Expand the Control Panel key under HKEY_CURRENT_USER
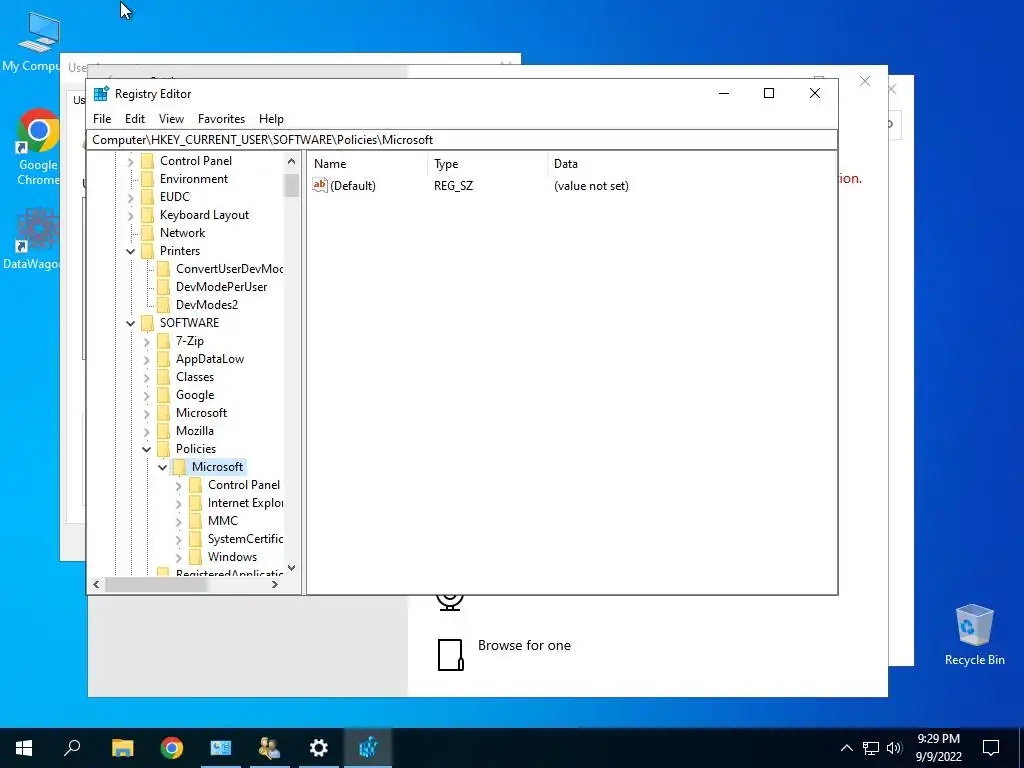The image size is (1024, 768). (x=131, y=161)
